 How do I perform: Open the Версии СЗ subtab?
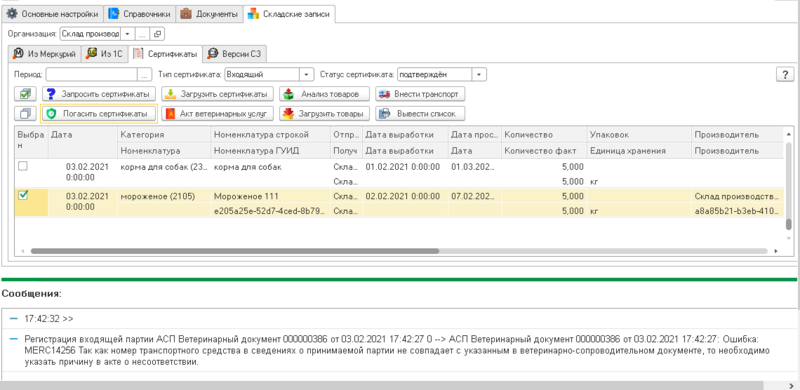click(x=235, y=54)
